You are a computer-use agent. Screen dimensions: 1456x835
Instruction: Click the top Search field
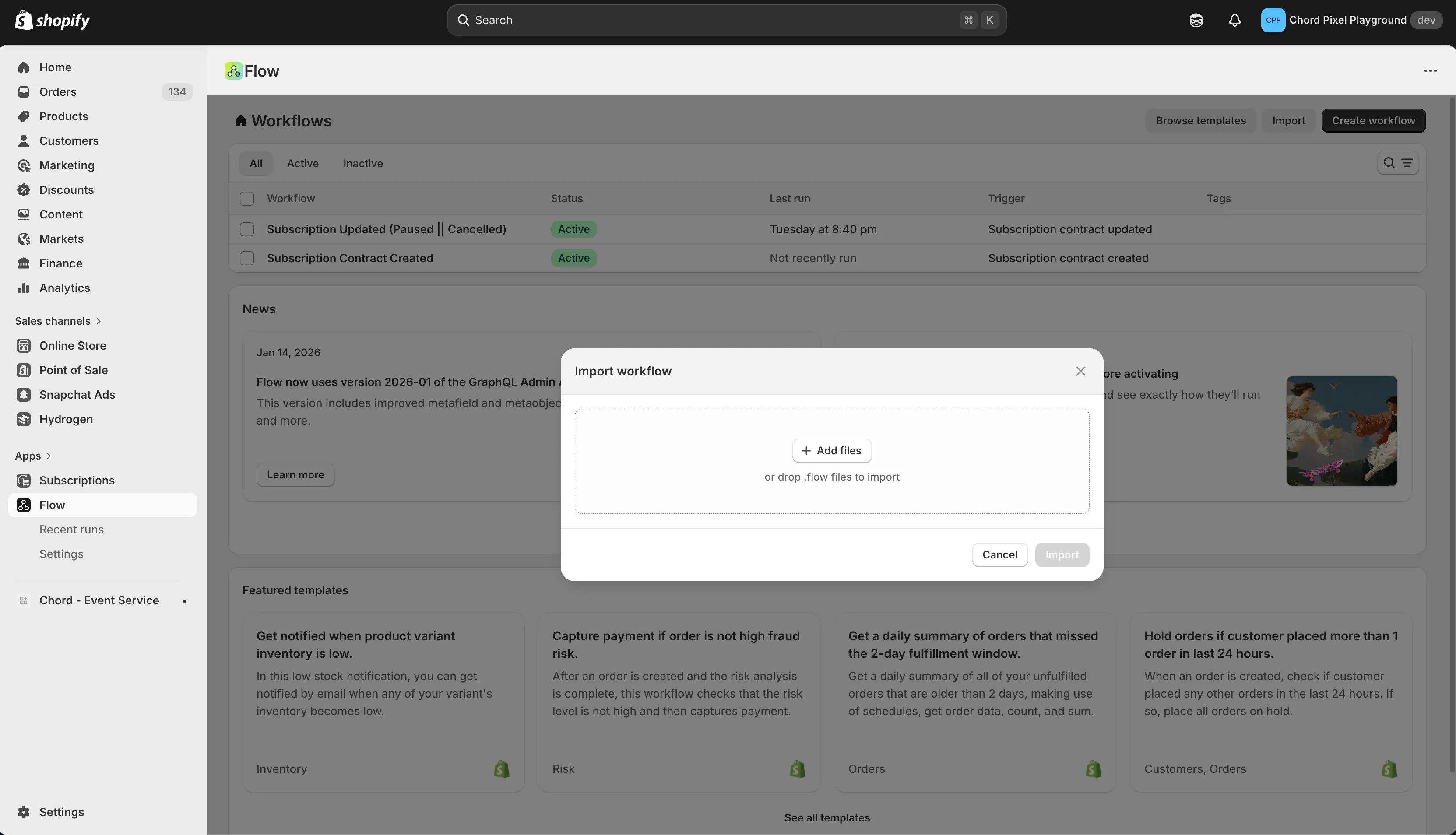point(726,20)
